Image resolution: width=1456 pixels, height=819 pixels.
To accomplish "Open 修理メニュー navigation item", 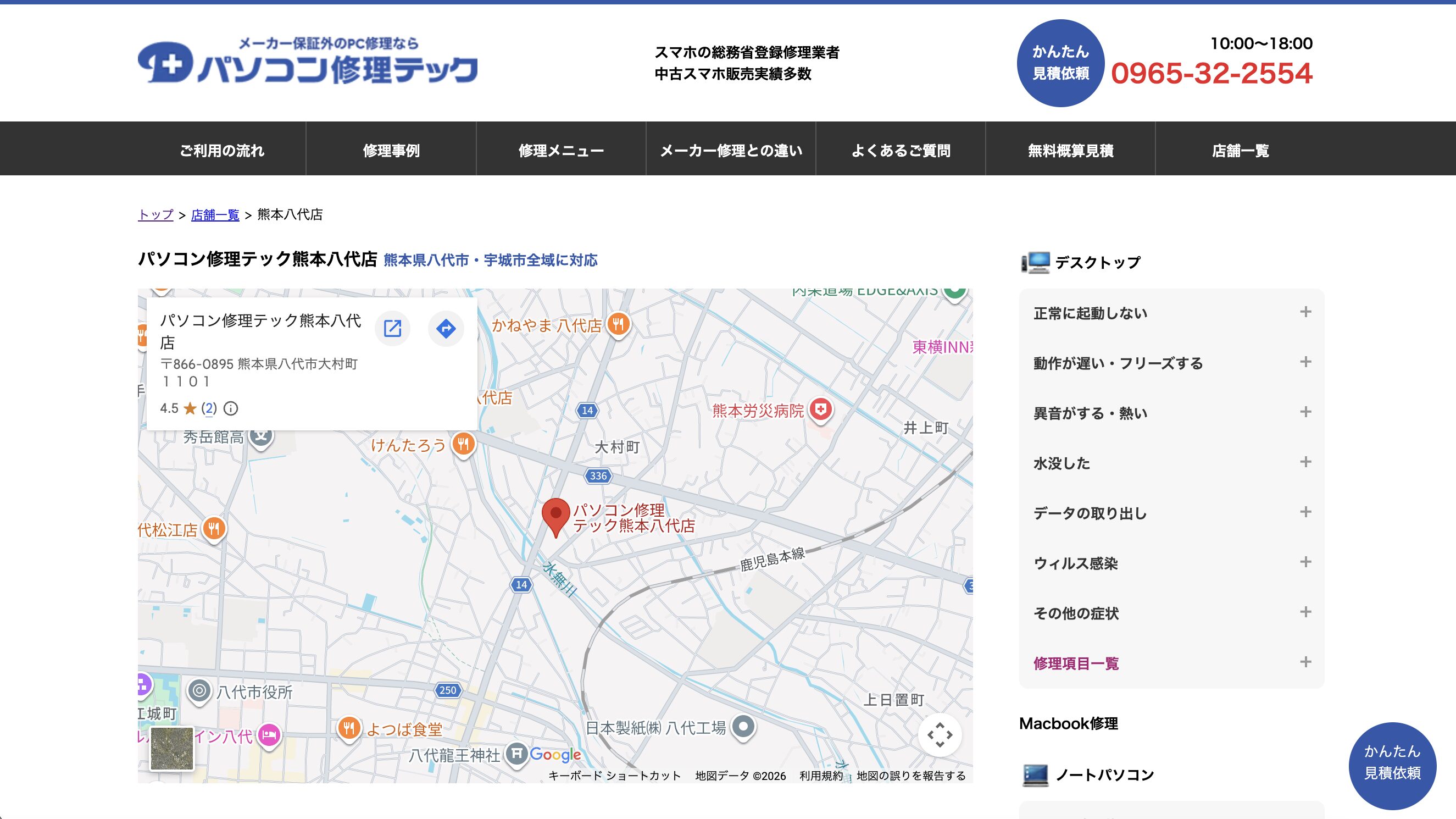I will [x=560, y=150].
